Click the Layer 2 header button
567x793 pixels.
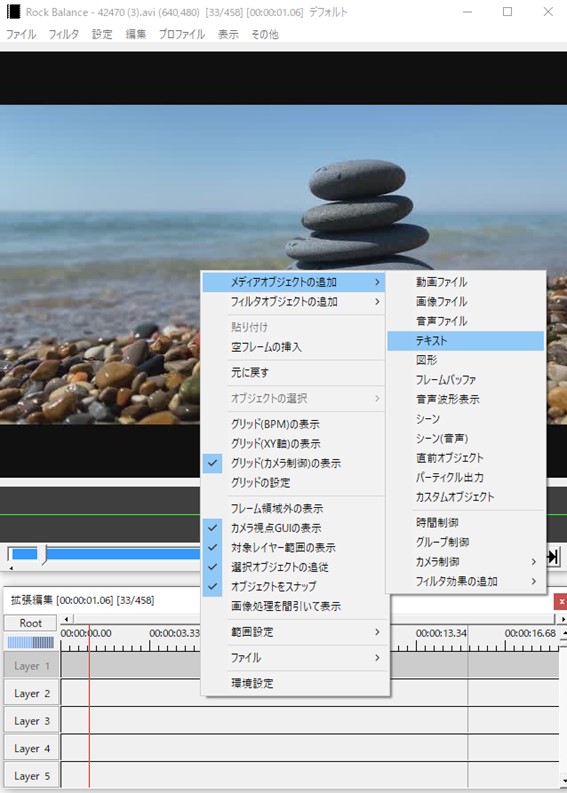(31, 693)
